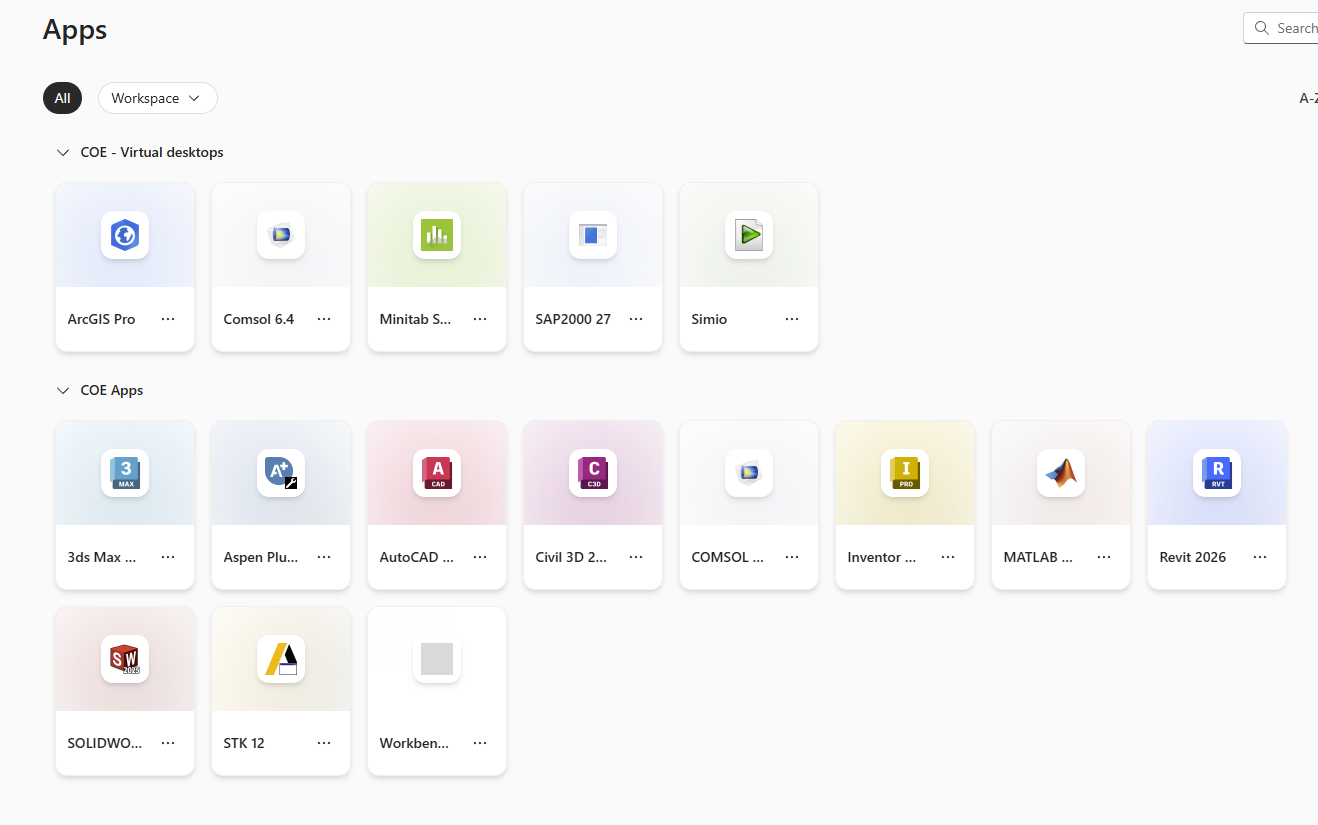Open the Workbench gray placeholder icon
The height and width of the screenshot is (825, 1318).
437,659
